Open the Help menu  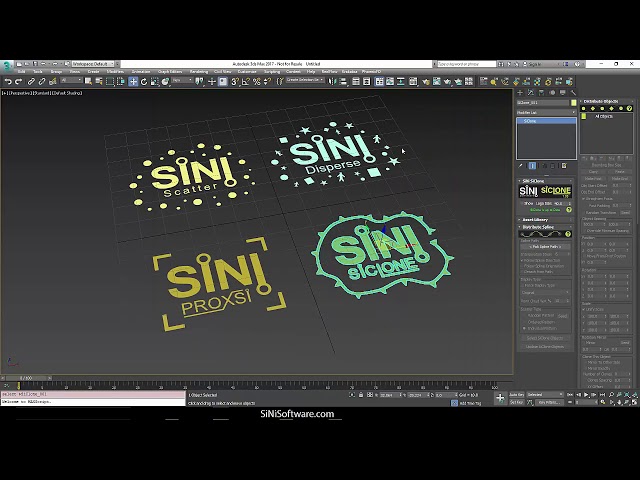pyautogui.click(x=311, y=72)
